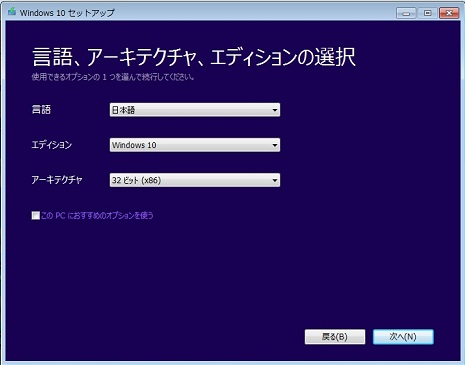
Task: Select the Windows 10 edition combo box
Action: coord(195,145)
